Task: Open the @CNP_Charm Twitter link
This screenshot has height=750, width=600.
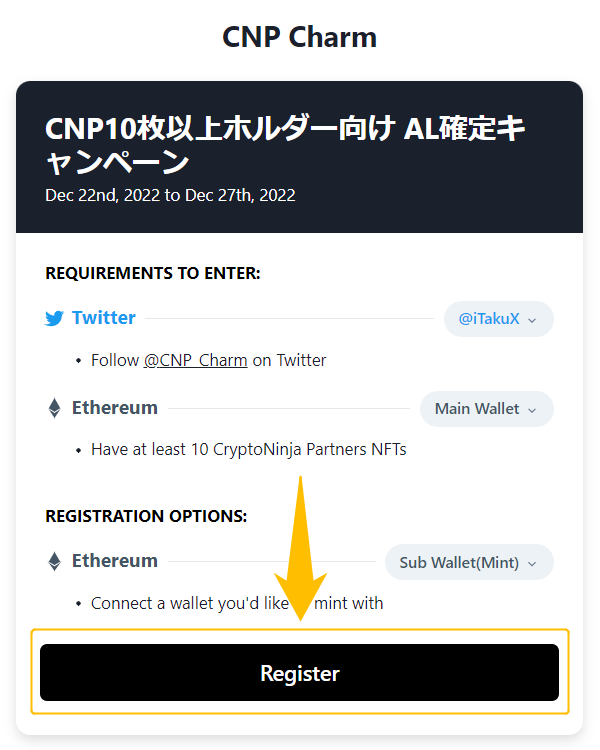Action: (x=195, y=360)
